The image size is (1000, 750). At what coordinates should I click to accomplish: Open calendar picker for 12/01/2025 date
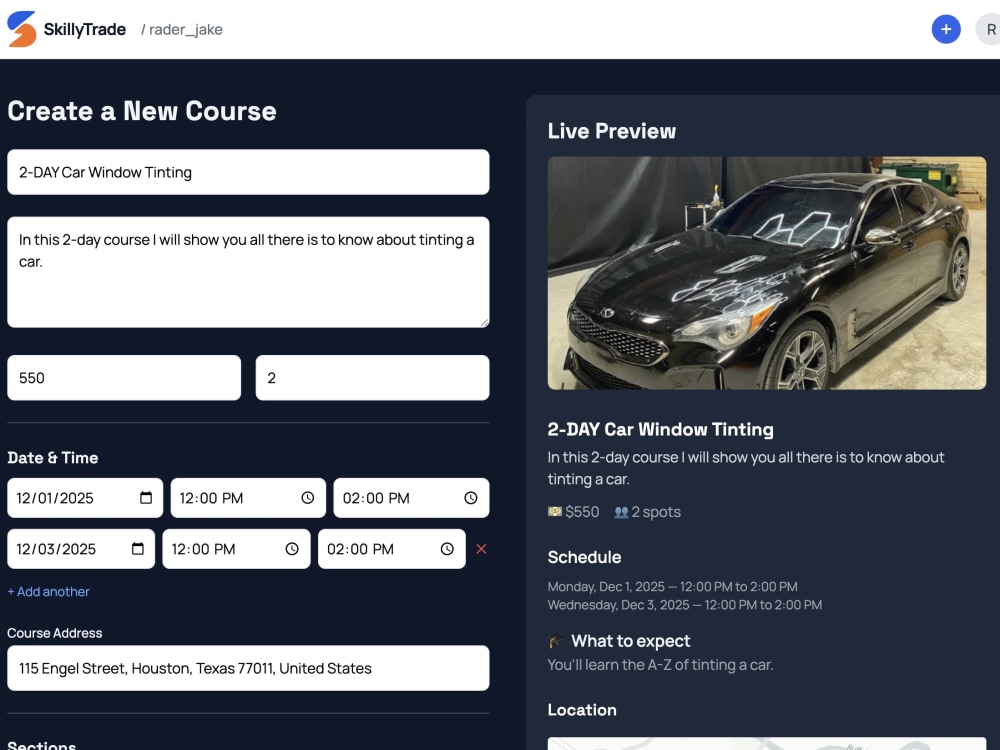pyautogui.click(x=146, y=497)
